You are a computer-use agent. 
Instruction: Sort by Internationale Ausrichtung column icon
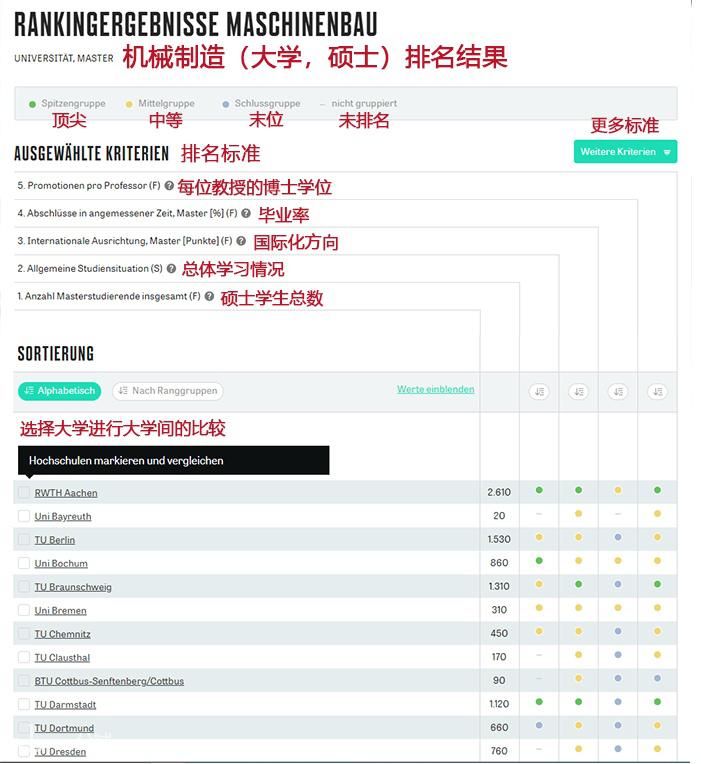pos(579,391)
